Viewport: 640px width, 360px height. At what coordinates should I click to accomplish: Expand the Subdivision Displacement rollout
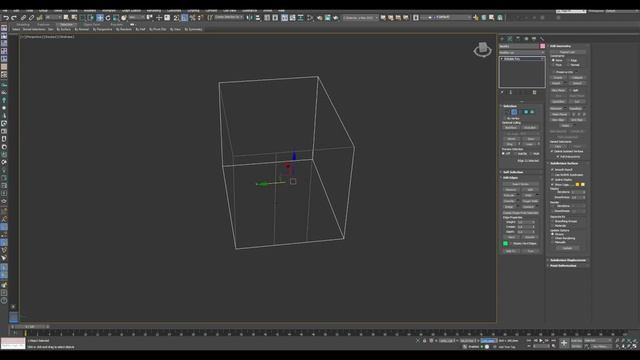click(567, 260)
